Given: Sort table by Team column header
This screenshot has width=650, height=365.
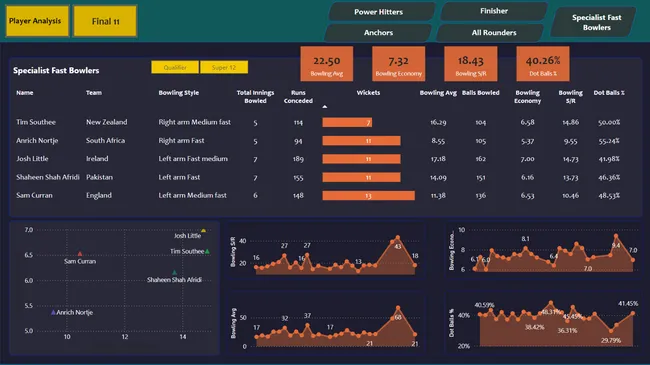Looking at the screenshot, I should 94,92.
